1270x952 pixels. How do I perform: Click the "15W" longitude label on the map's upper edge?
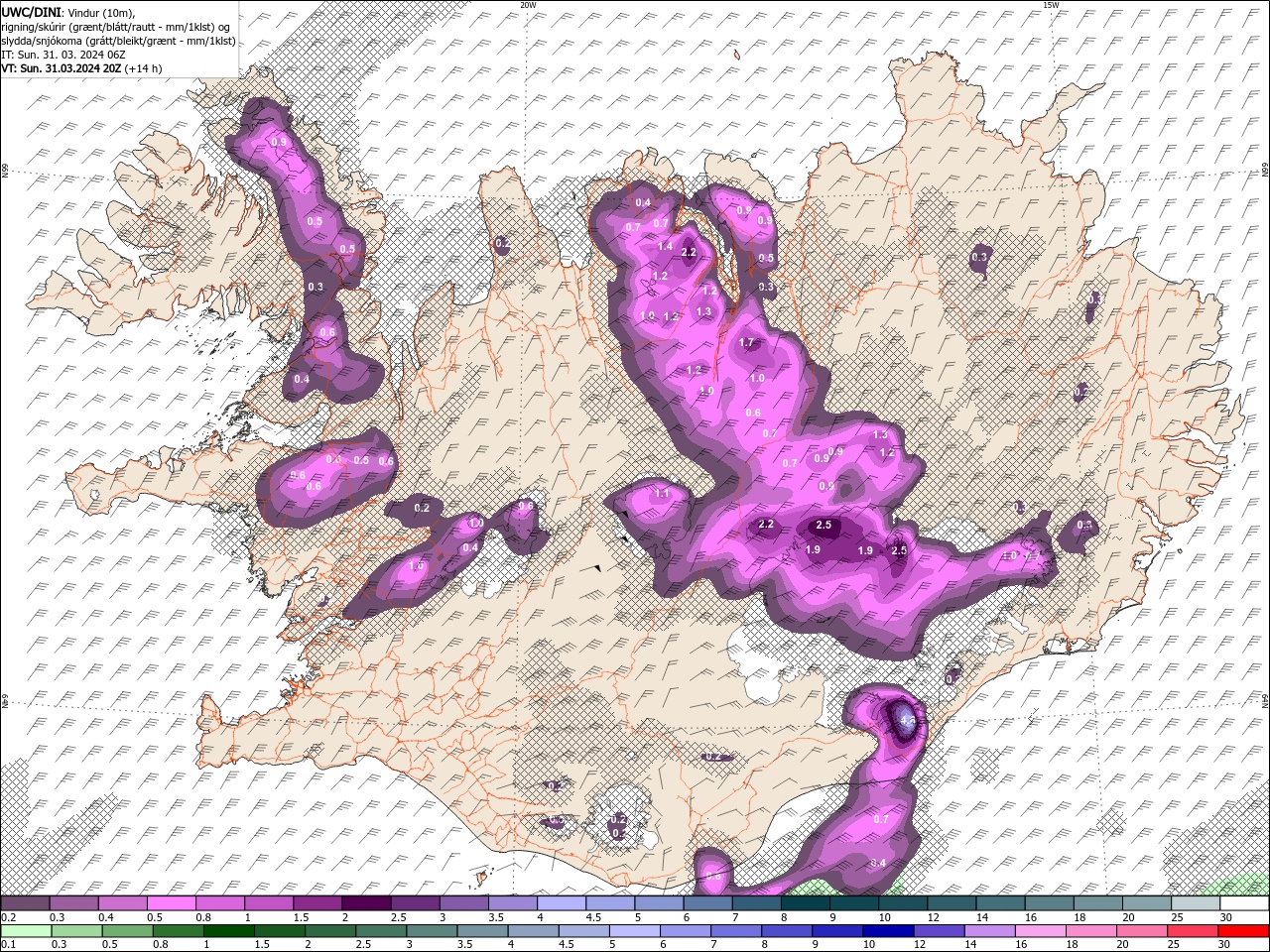[1051, 5]
